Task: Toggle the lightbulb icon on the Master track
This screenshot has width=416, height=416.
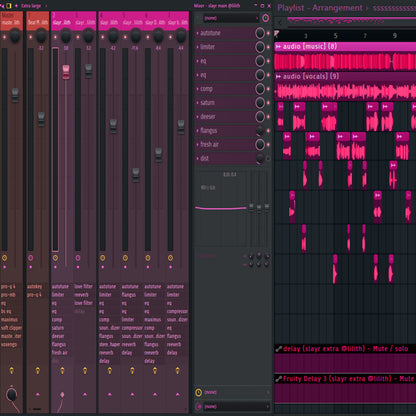Action: [x=12, y=370]
